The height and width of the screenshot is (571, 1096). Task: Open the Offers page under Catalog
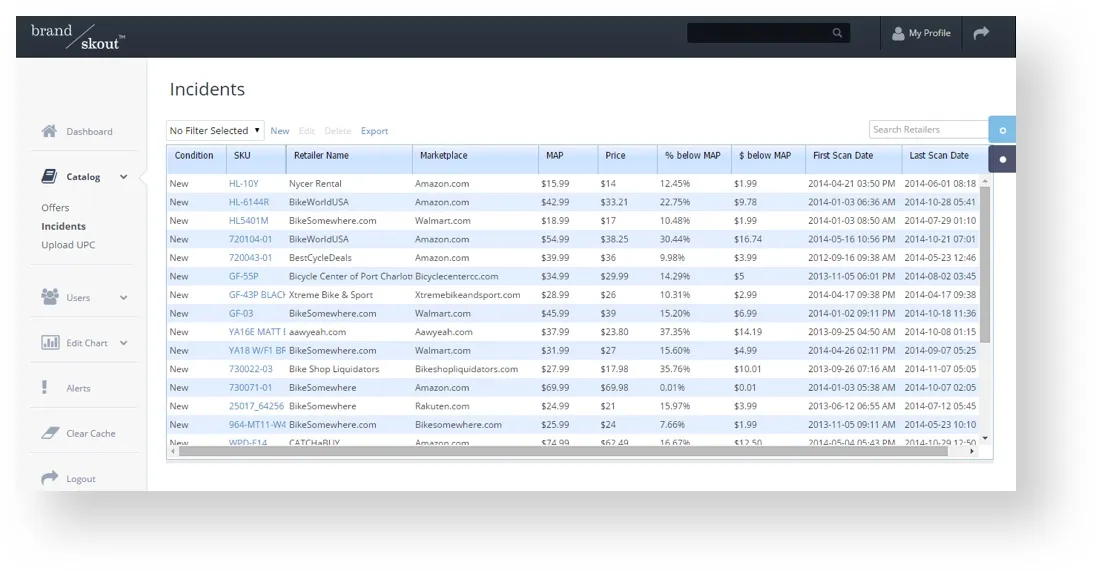55,208
